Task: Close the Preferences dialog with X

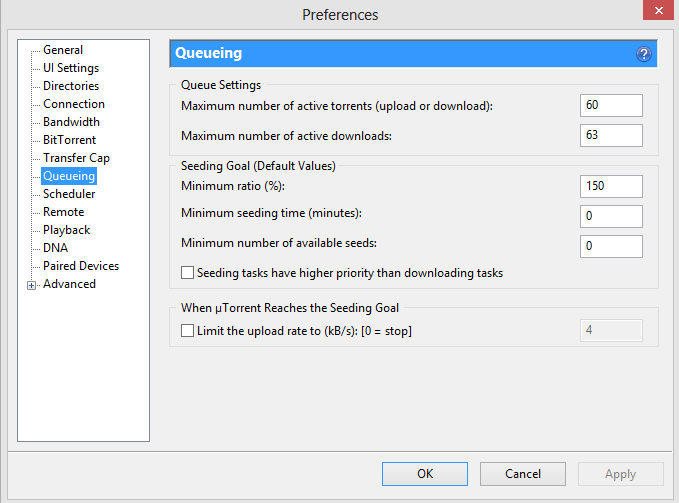Action: point(658,10)
